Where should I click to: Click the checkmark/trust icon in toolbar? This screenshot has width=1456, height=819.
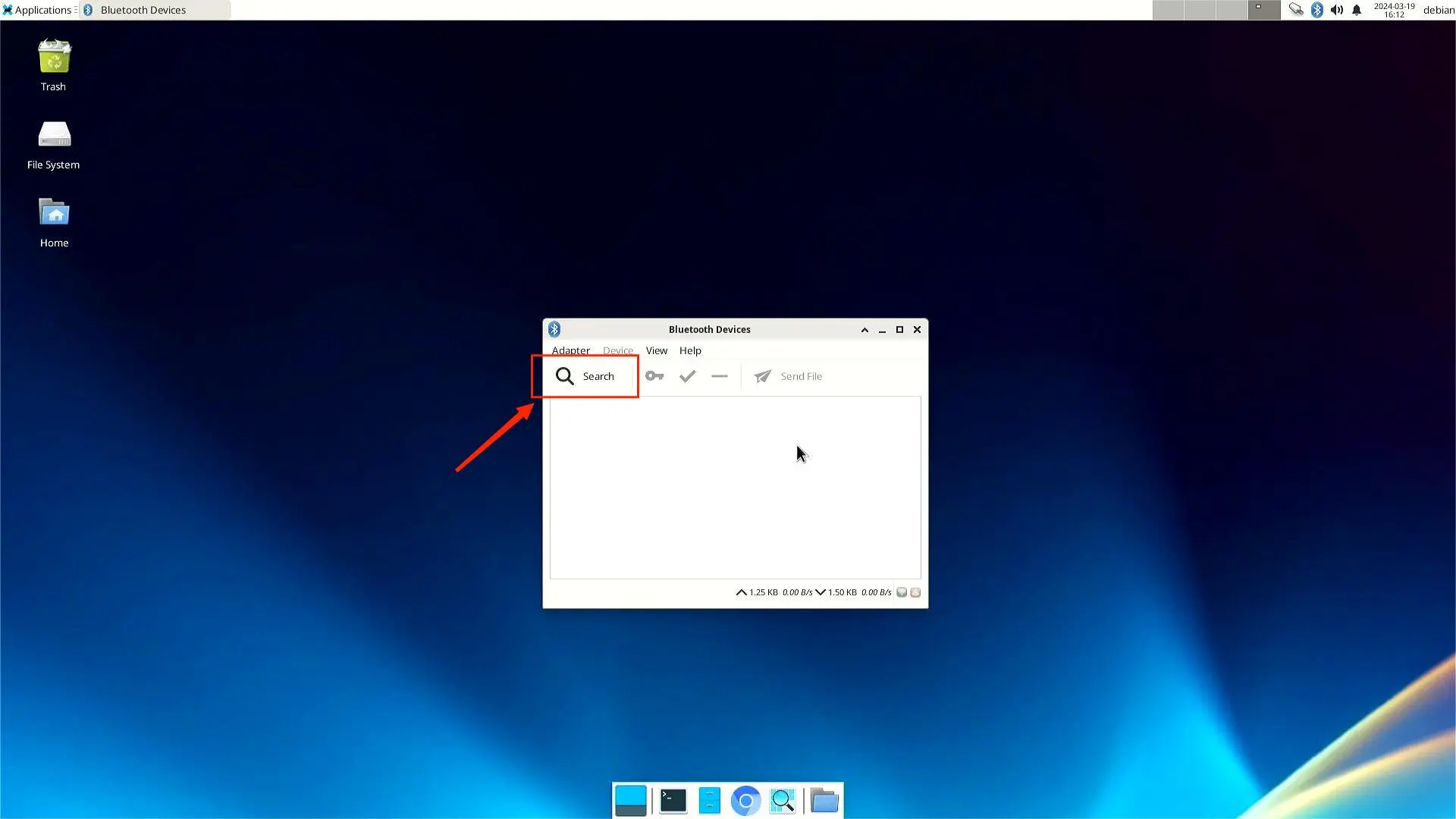tap(687, 376)
